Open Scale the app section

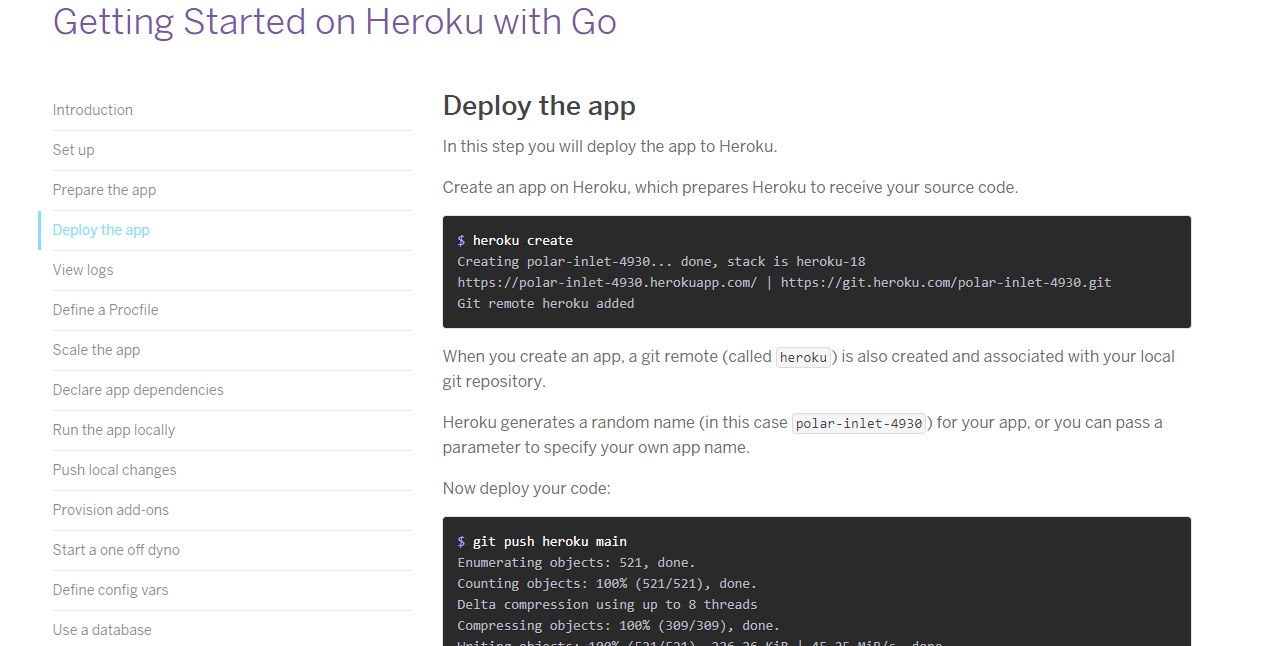coord(97,350)
